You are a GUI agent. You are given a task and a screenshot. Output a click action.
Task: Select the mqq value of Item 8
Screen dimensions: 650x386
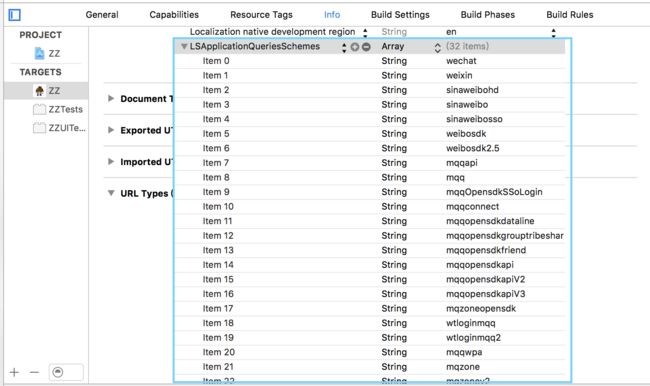(x=456, y=177)
